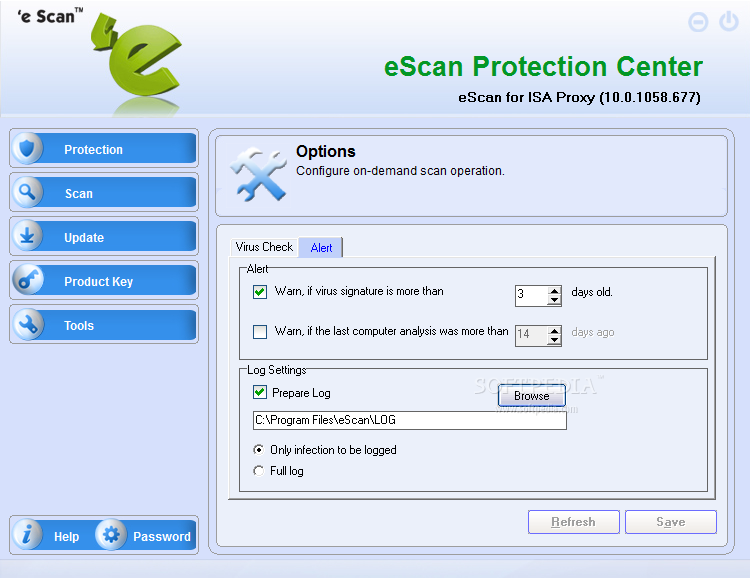
Task: Click the key icon on the Product Key button
Action: [x=27, y=280]
